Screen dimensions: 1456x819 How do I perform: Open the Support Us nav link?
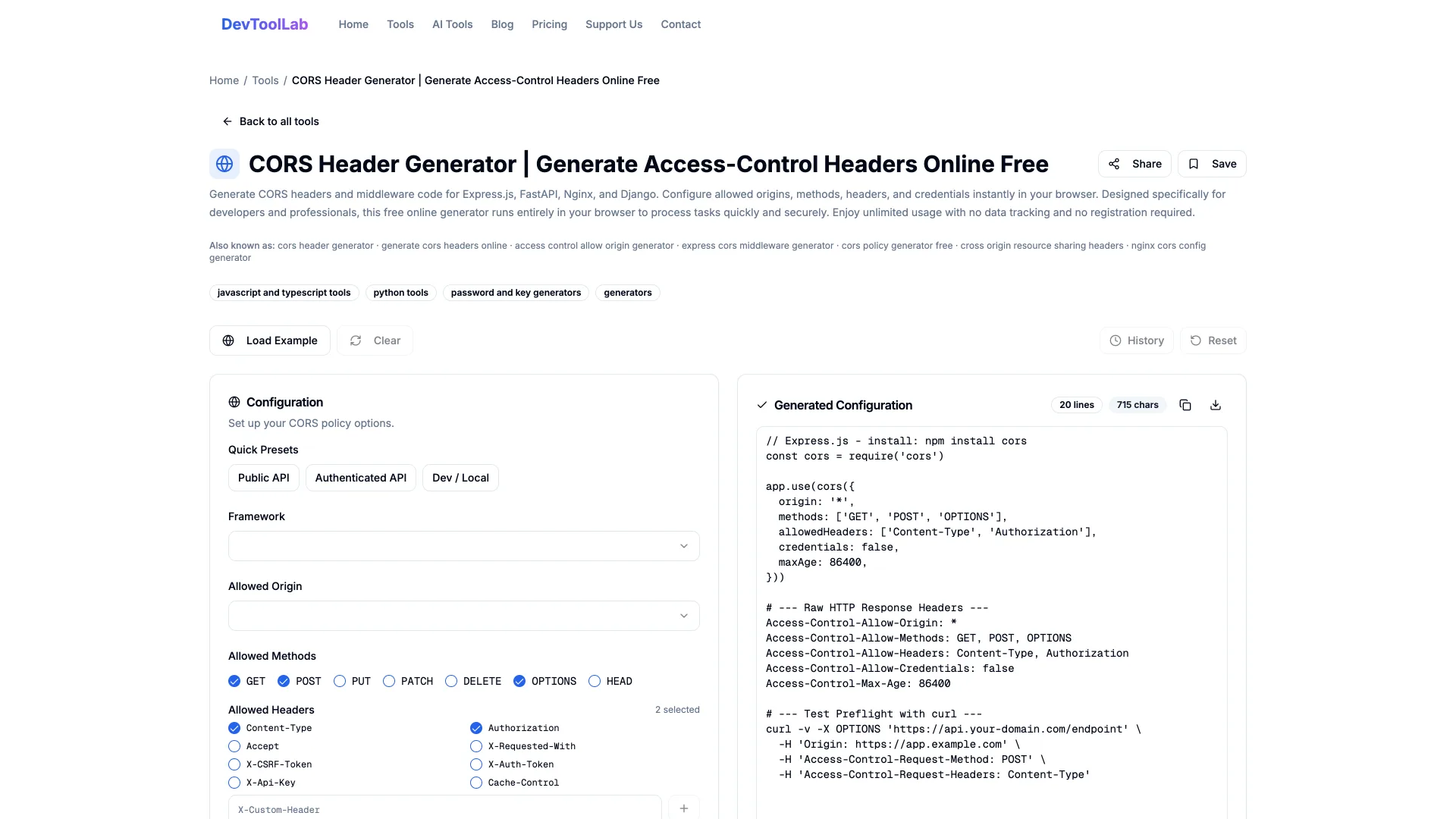tap(614, 24)
